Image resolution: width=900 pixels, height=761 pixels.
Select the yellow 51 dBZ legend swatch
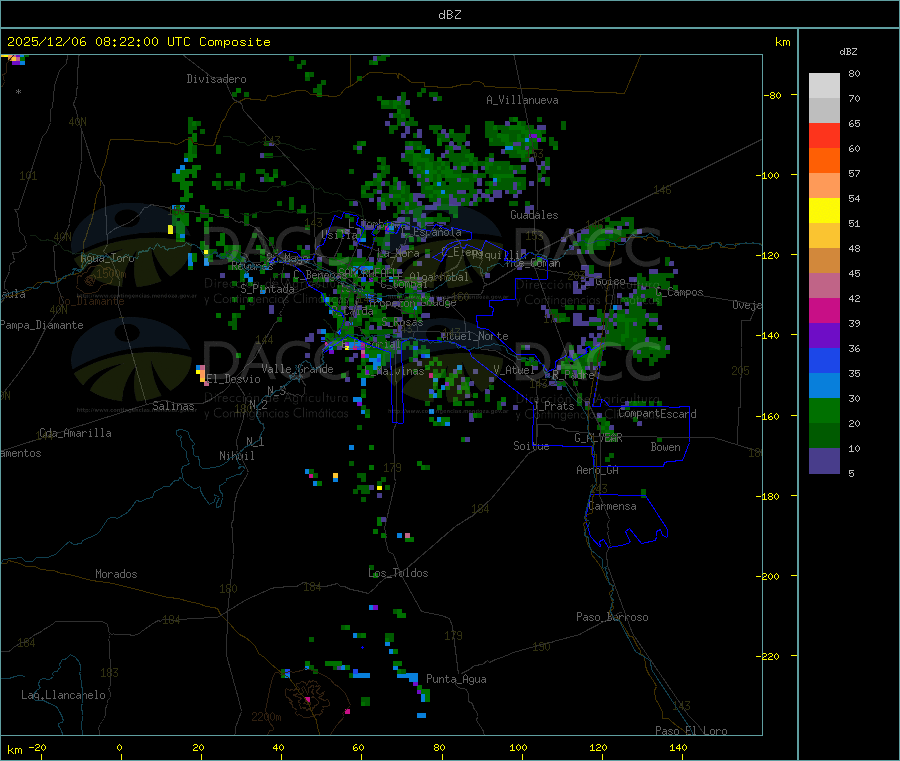click(x=824, y=211)
